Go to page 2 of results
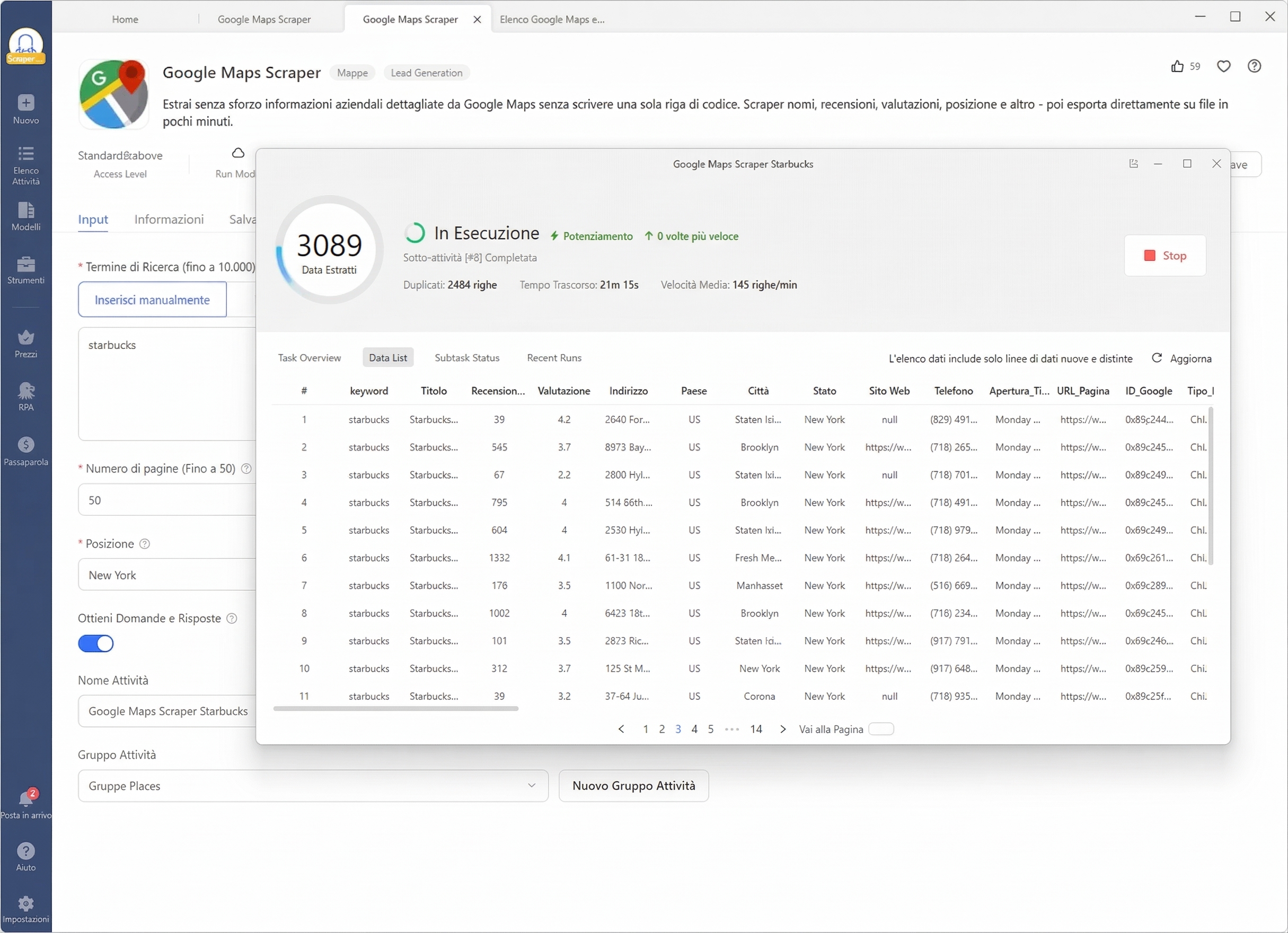Viewport: 1288px width, 933px height. coord(661,729)
